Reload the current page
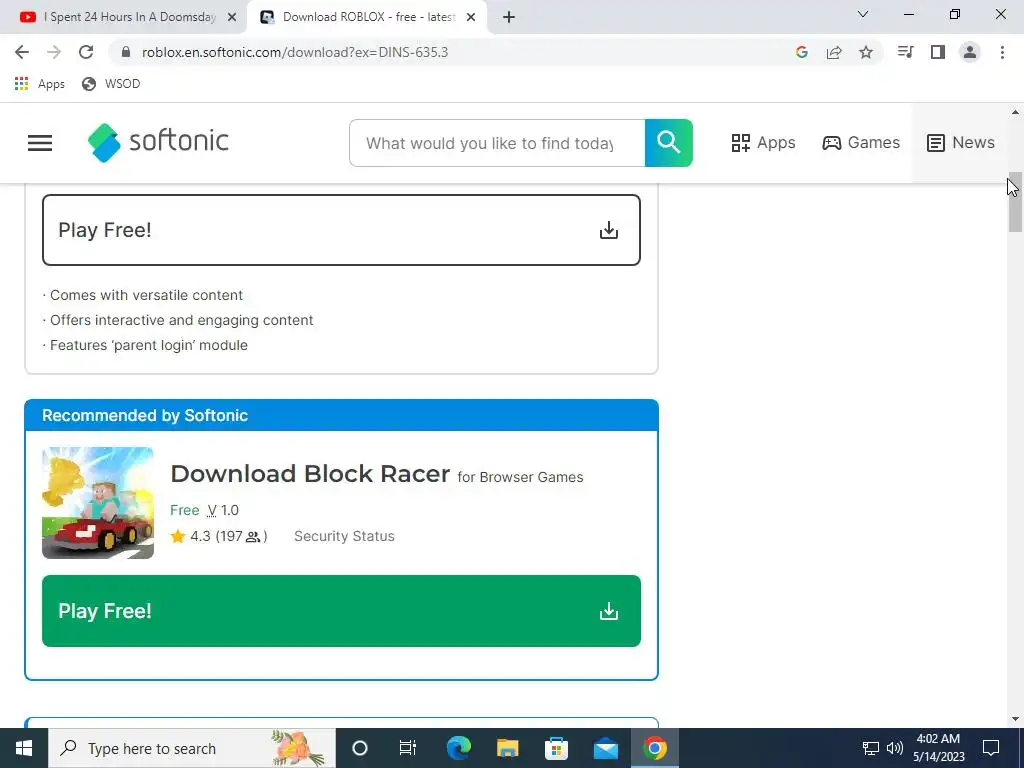 click(86, 52)
